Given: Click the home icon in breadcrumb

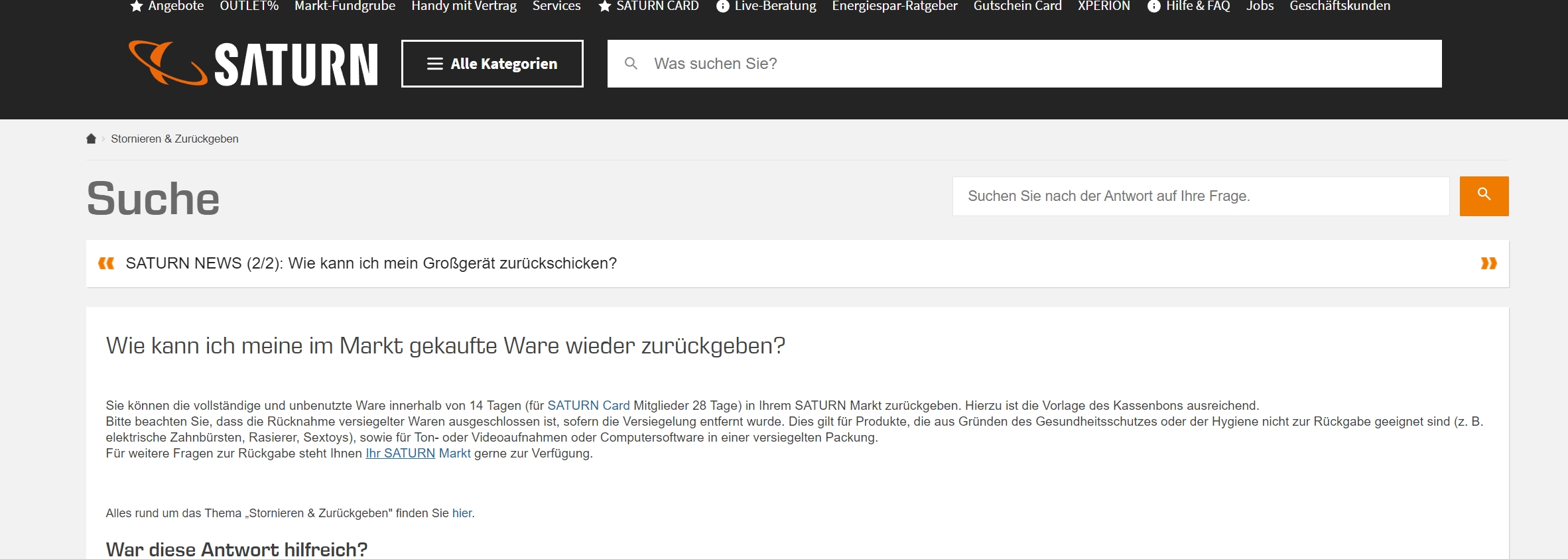Looking at the screenshot, I should click(x=91, y=139).
